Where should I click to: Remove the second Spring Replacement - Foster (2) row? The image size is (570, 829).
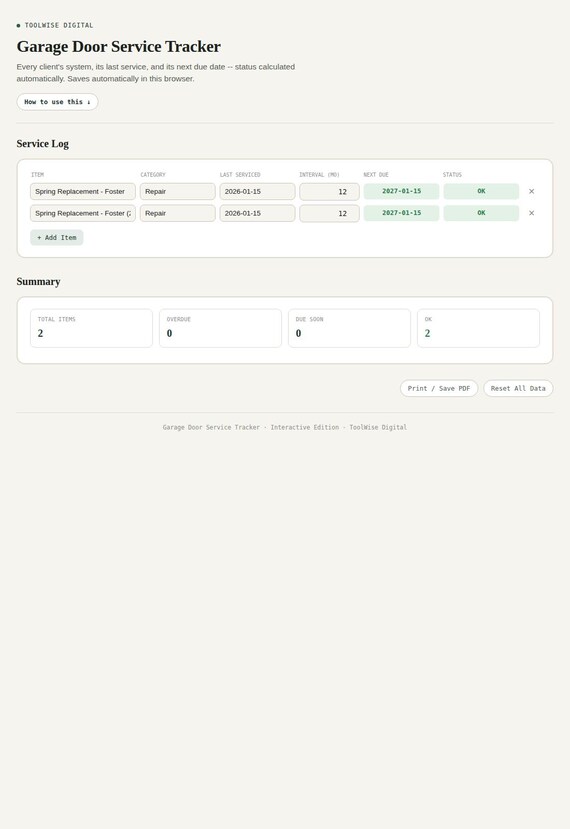click(531, 213)
